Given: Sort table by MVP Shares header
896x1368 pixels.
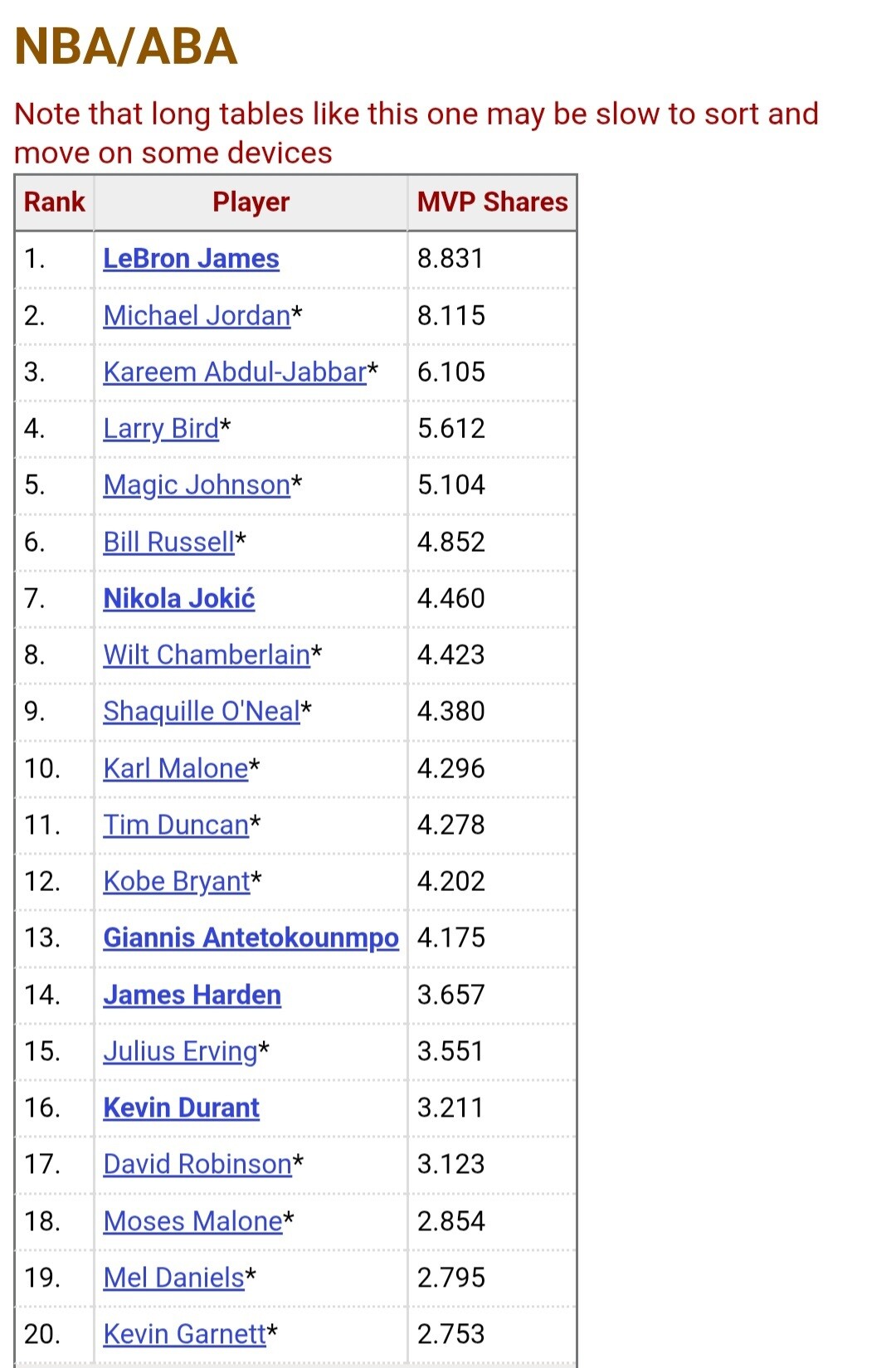Looking at the screenshot, I should tap(492, 202).
